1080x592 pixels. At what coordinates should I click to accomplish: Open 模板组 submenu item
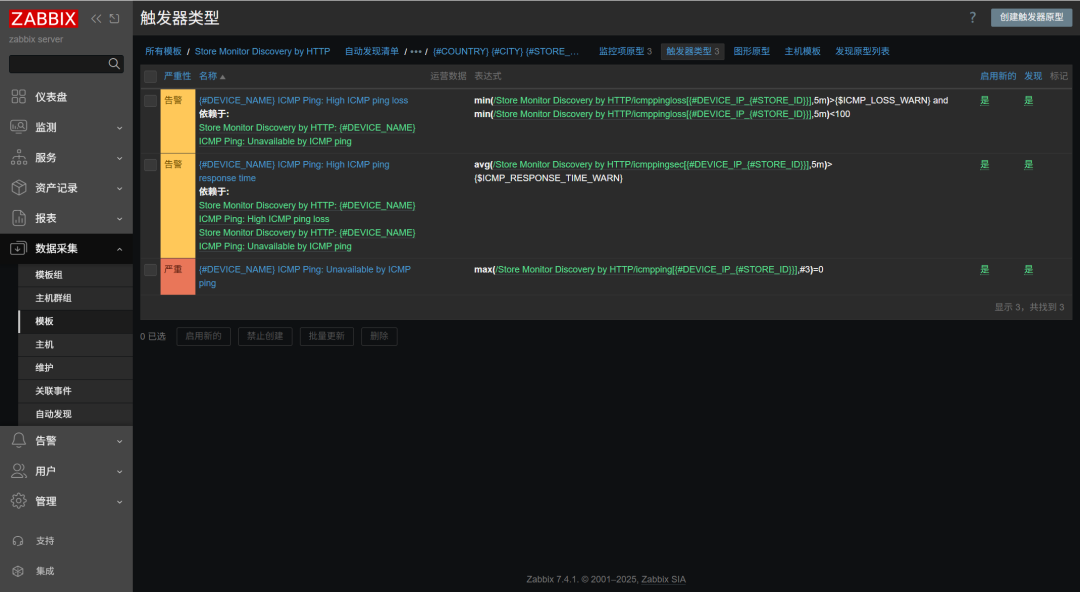click(75, 275)
